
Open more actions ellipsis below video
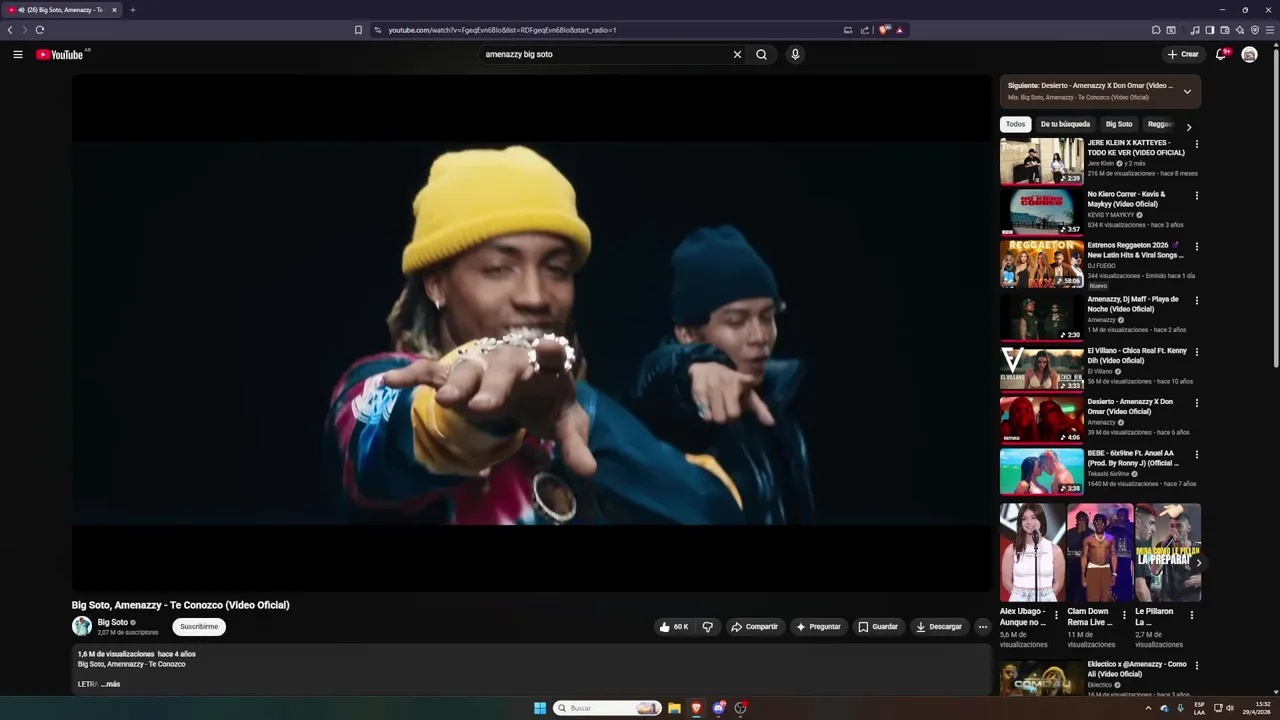pyautogui.click(x=983, y=627)
